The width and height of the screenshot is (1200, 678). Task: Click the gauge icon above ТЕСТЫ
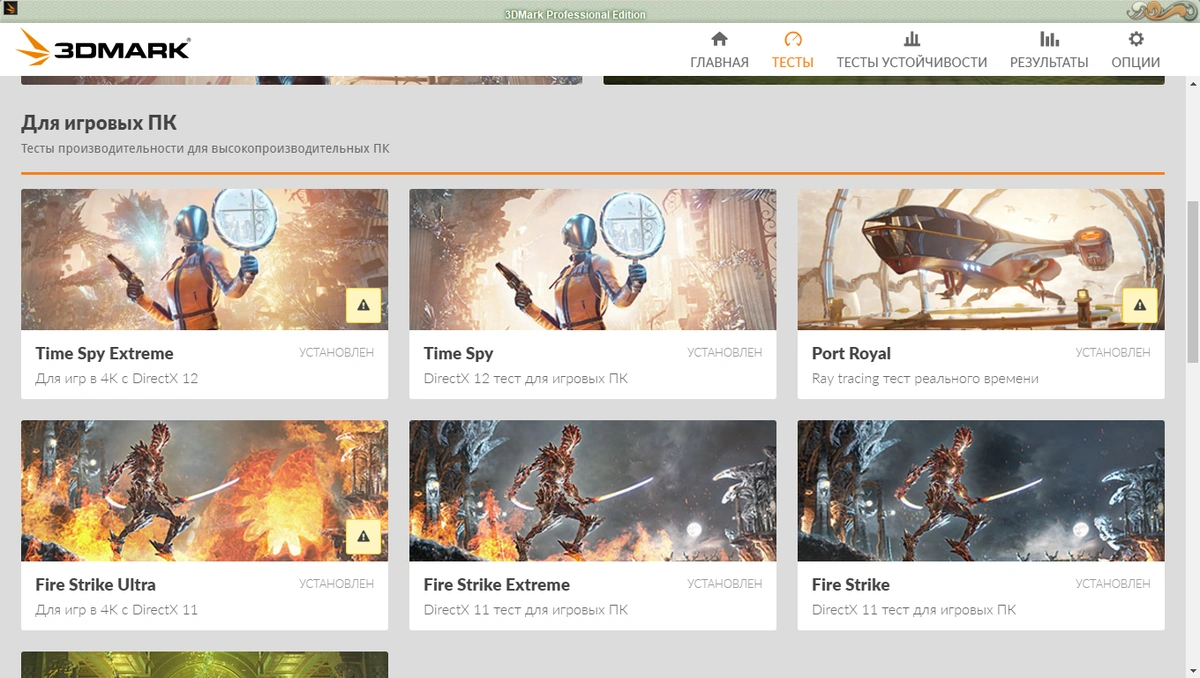[793, 39]
